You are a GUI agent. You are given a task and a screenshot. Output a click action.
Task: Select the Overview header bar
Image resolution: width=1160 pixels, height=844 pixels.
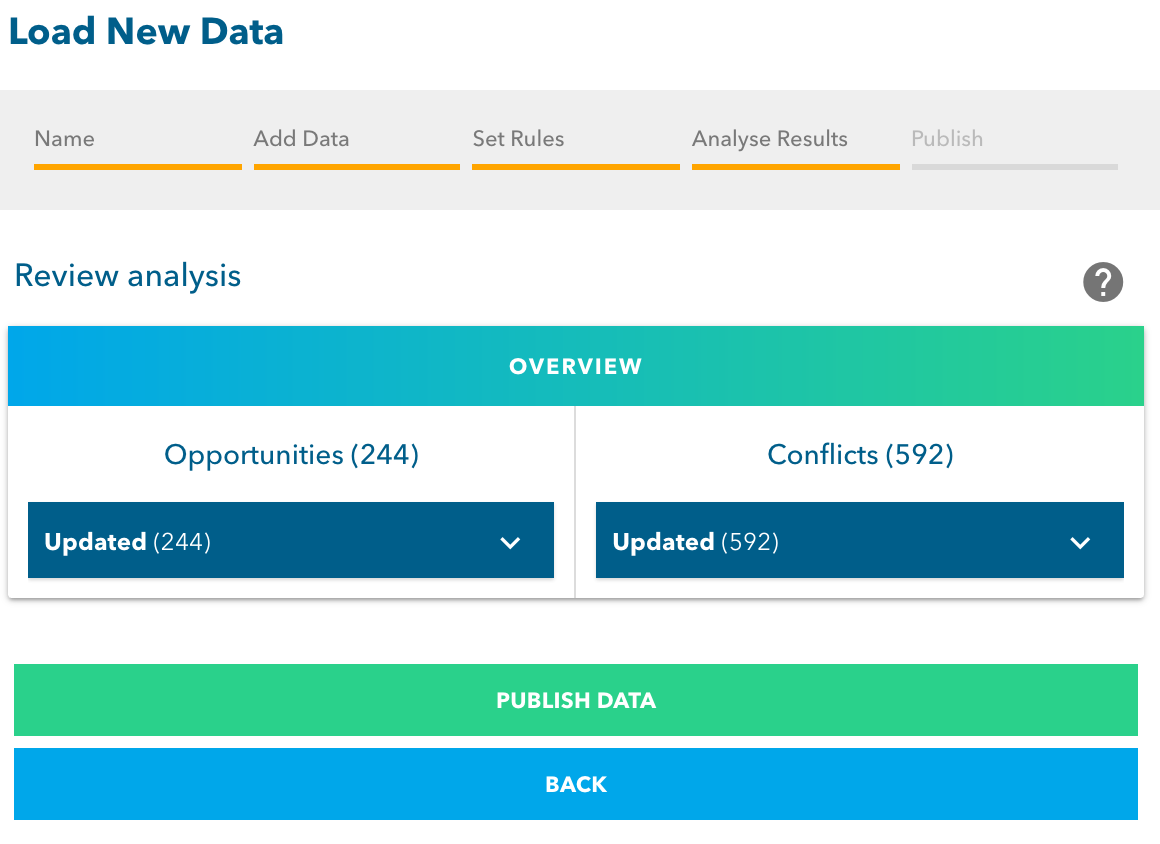point(576,366)
